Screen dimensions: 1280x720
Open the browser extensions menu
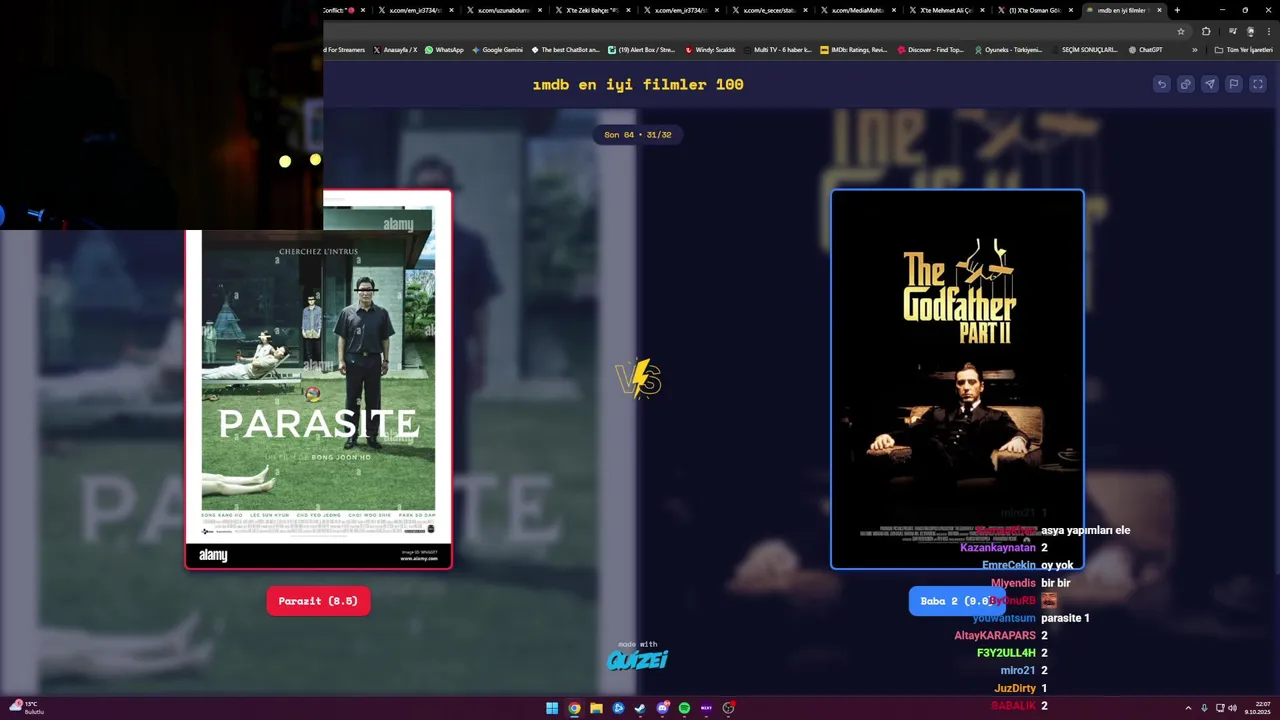[x=1206, y=31]
